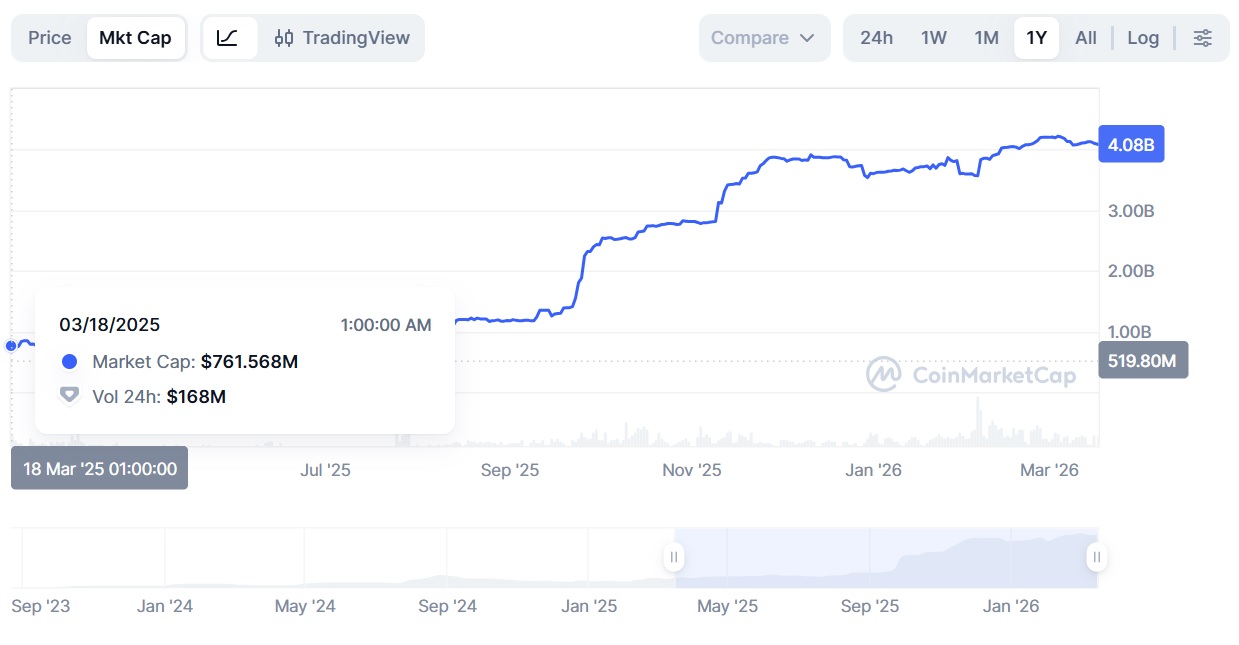Select the 1Y time range
The width and height of the screenshot is (1239, 645).
coord(1036,38)
